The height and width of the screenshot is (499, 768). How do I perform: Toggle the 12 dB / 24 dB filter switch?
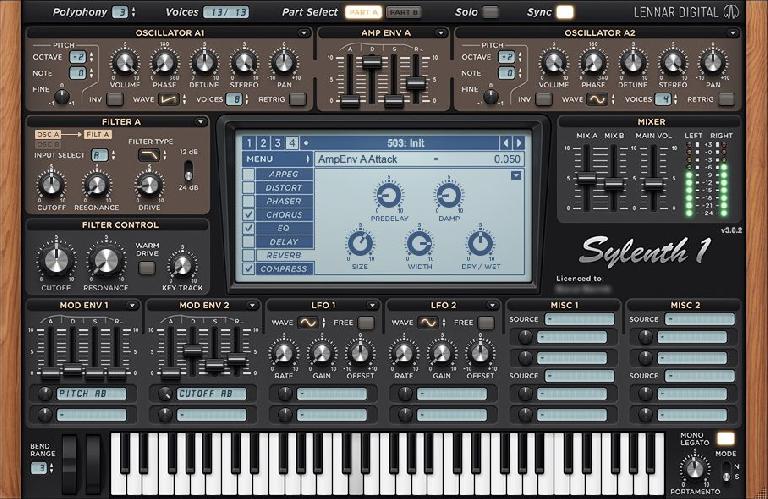coord(188,170)
